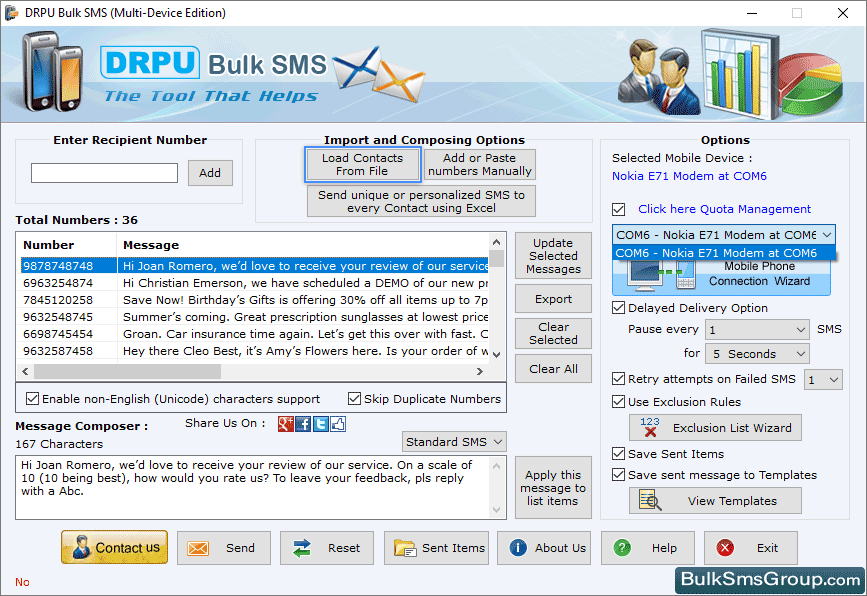867x596 pixels.
Task: Click Update Selected Messages button
Action: tap(553, 256)
